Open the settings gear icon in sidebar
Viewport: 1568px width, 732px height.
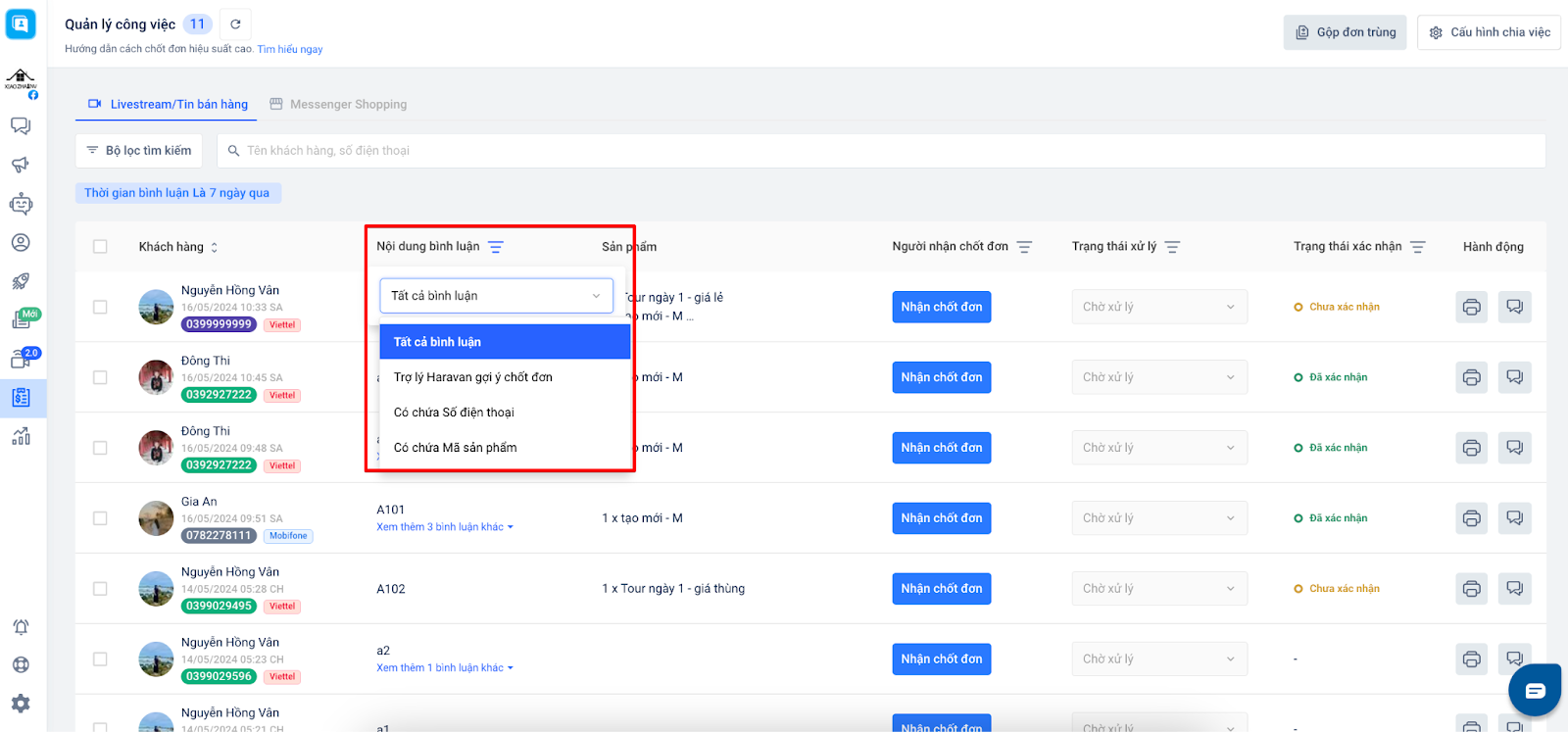click(x=21, y=703)
